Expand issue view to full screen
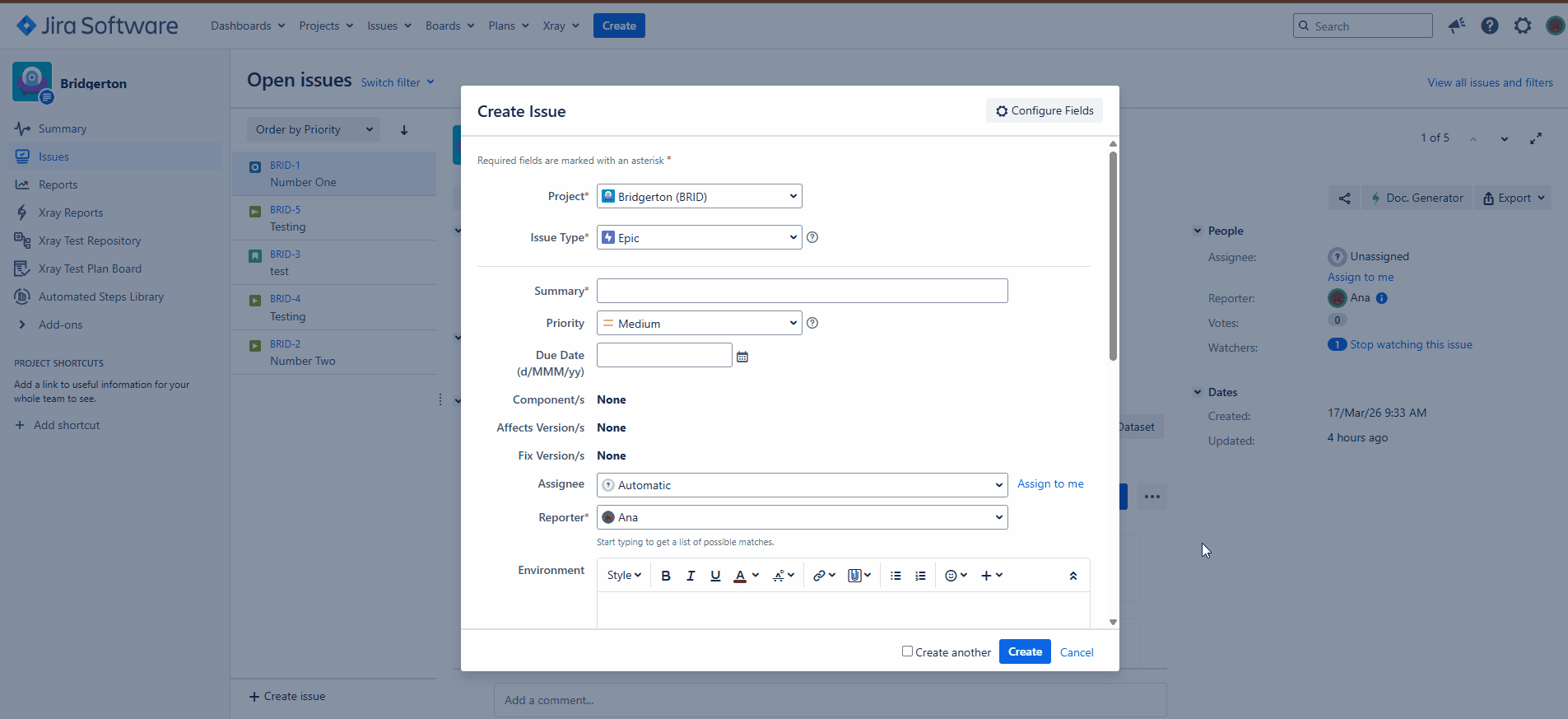Image resolution: width=1568 pixels, height=719 pixels. (1536, 138)
